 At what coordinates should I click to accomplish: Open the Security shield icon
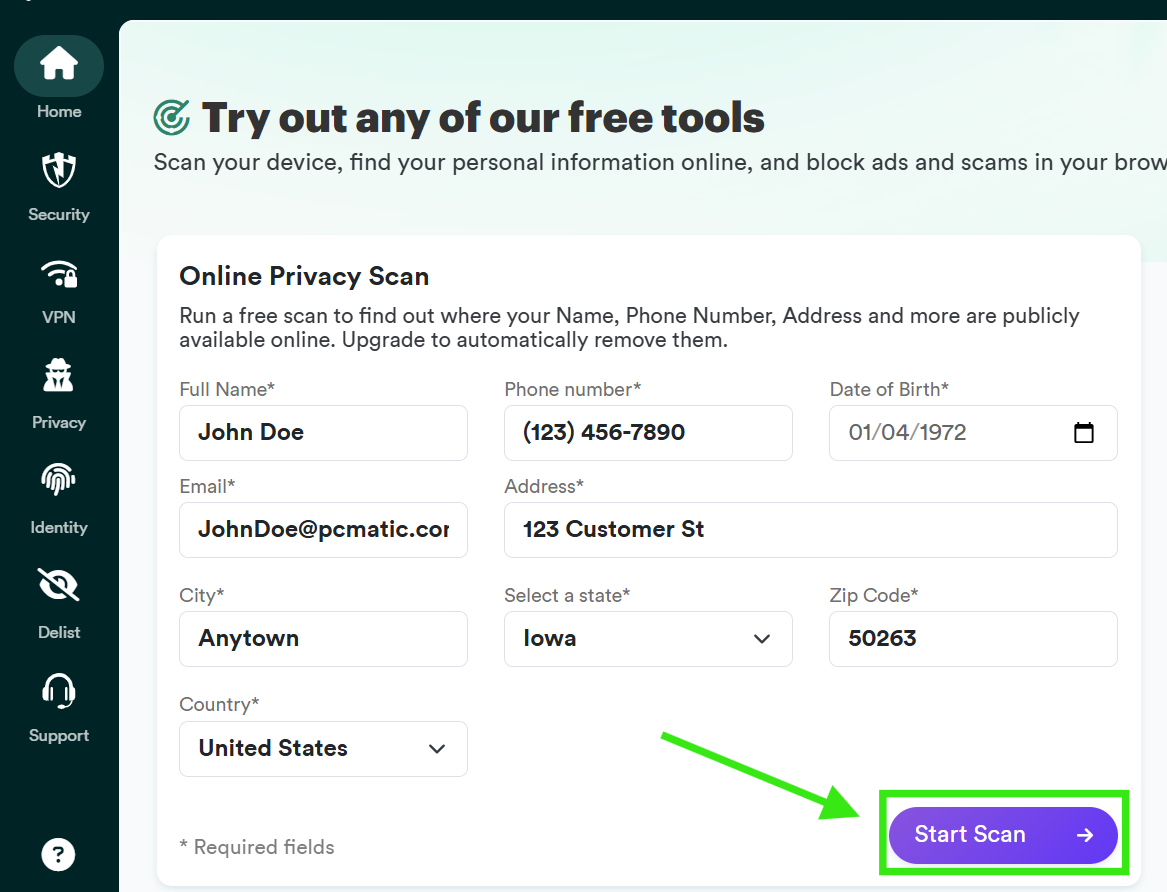pyautogui.click(x=59, y=170)
